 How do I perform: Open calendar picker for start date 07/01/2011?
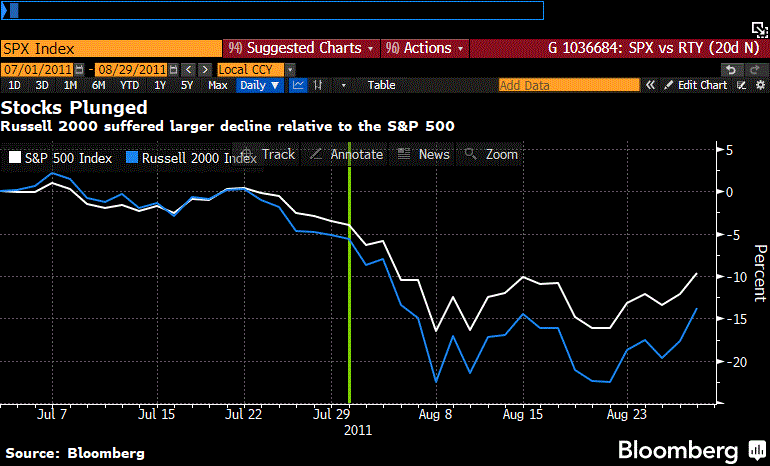79,70
